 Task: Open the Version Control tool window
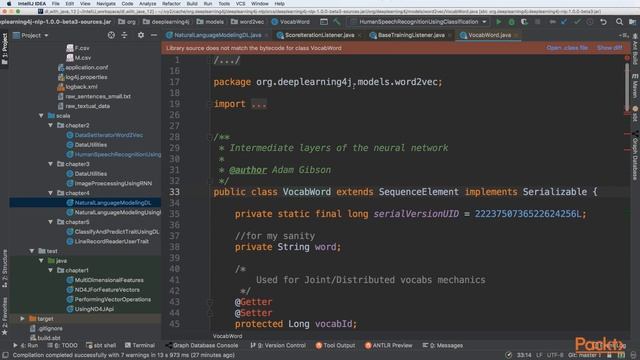pos(278,345)
